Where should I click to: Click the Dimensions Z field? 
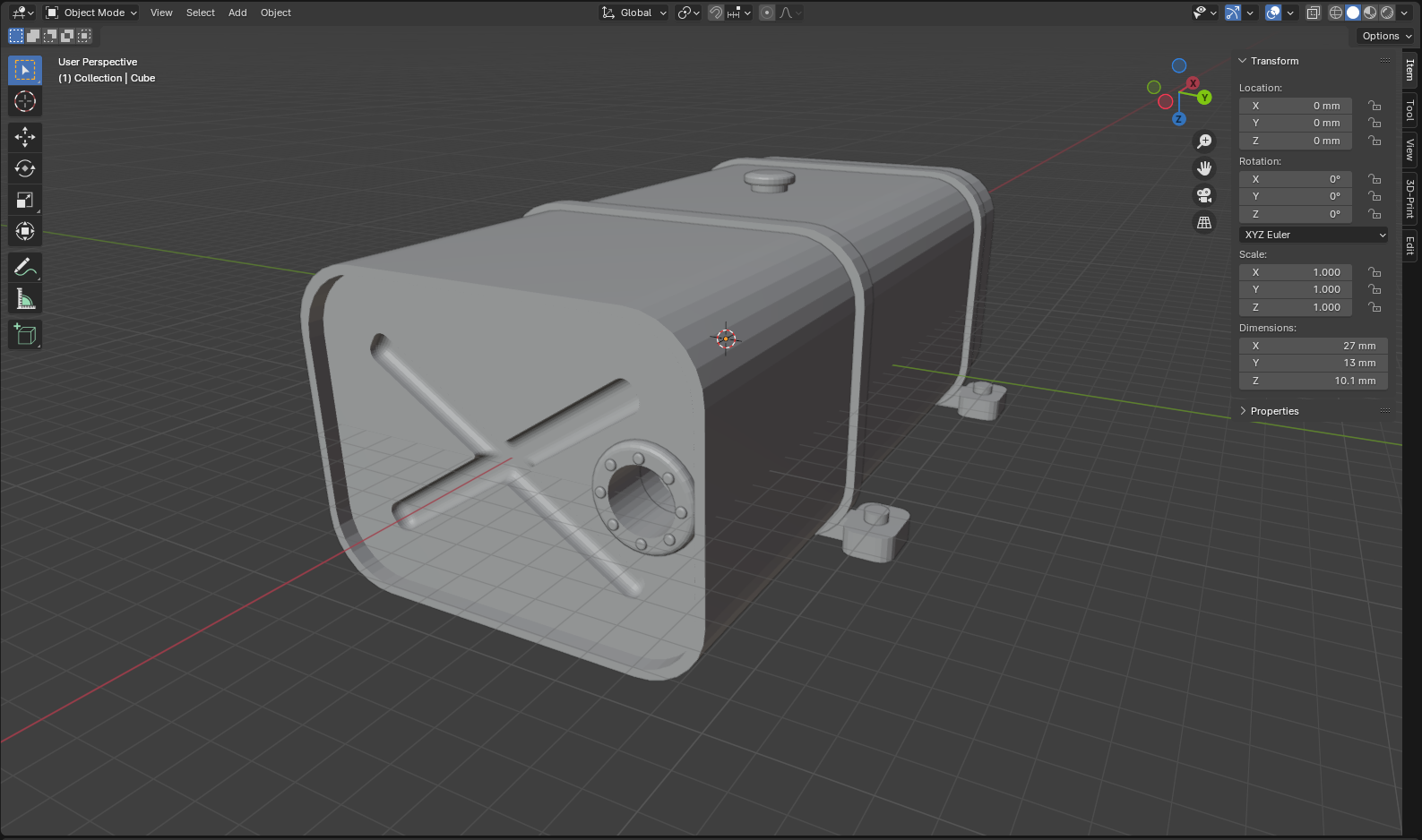tap(1314, 381)
